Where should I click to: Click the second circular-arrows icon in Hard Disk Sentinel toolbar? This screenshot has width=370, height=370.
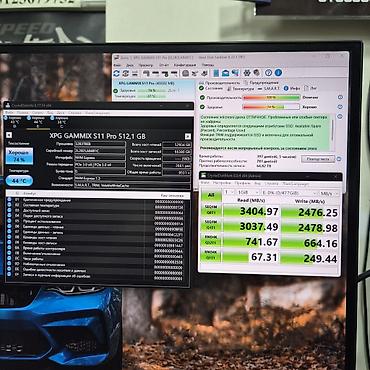pos(126,73)
